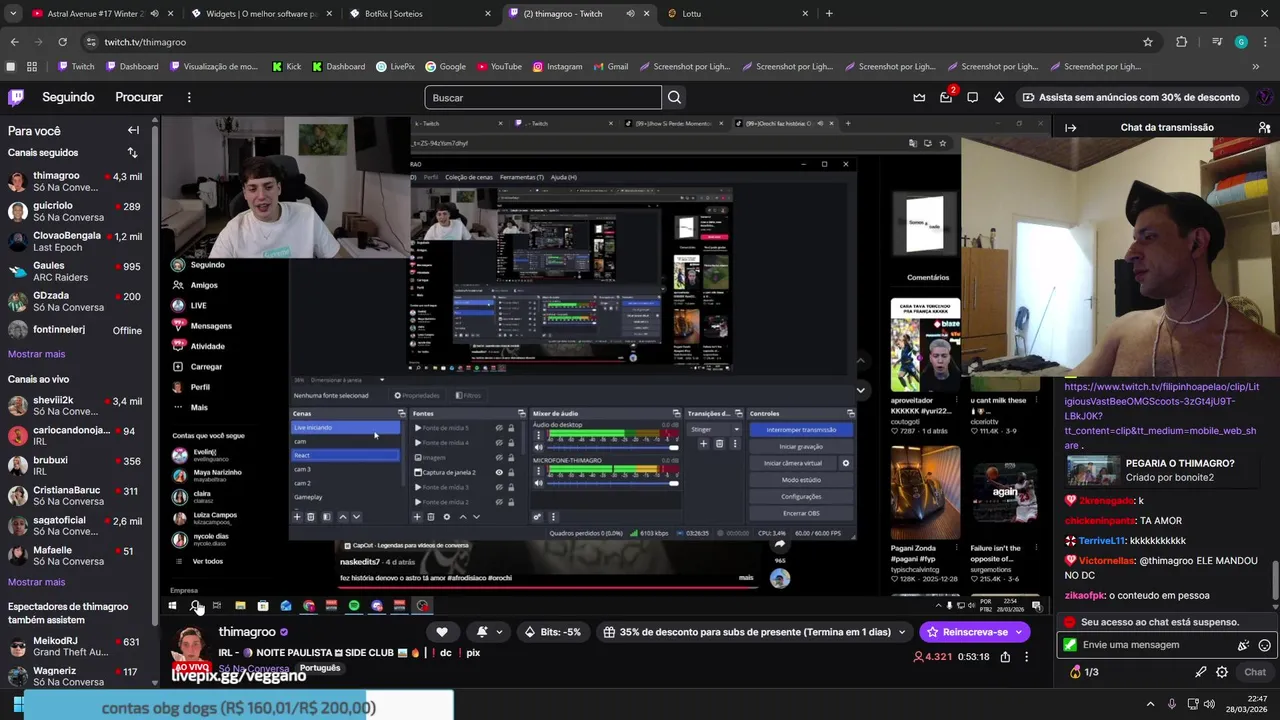This screenshot has width=1280, height=720.
Task: Open the Chrome media controls icon
Action: click(1217, 42)
